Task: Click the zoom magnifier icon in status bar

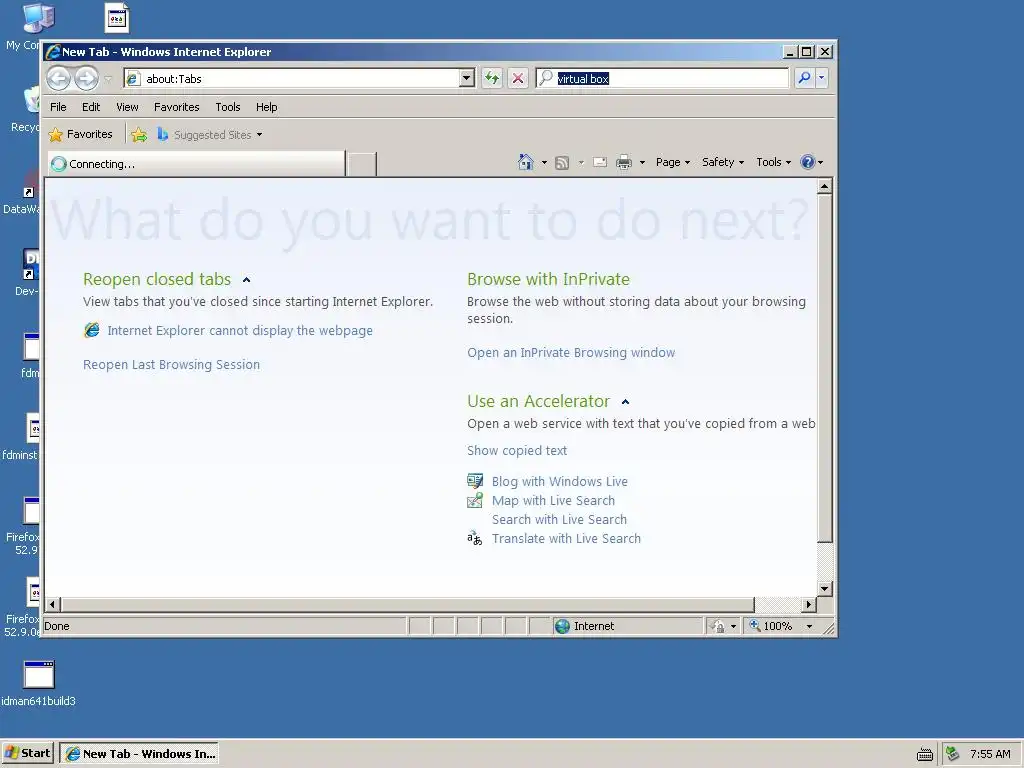Action: coord(754,626)
